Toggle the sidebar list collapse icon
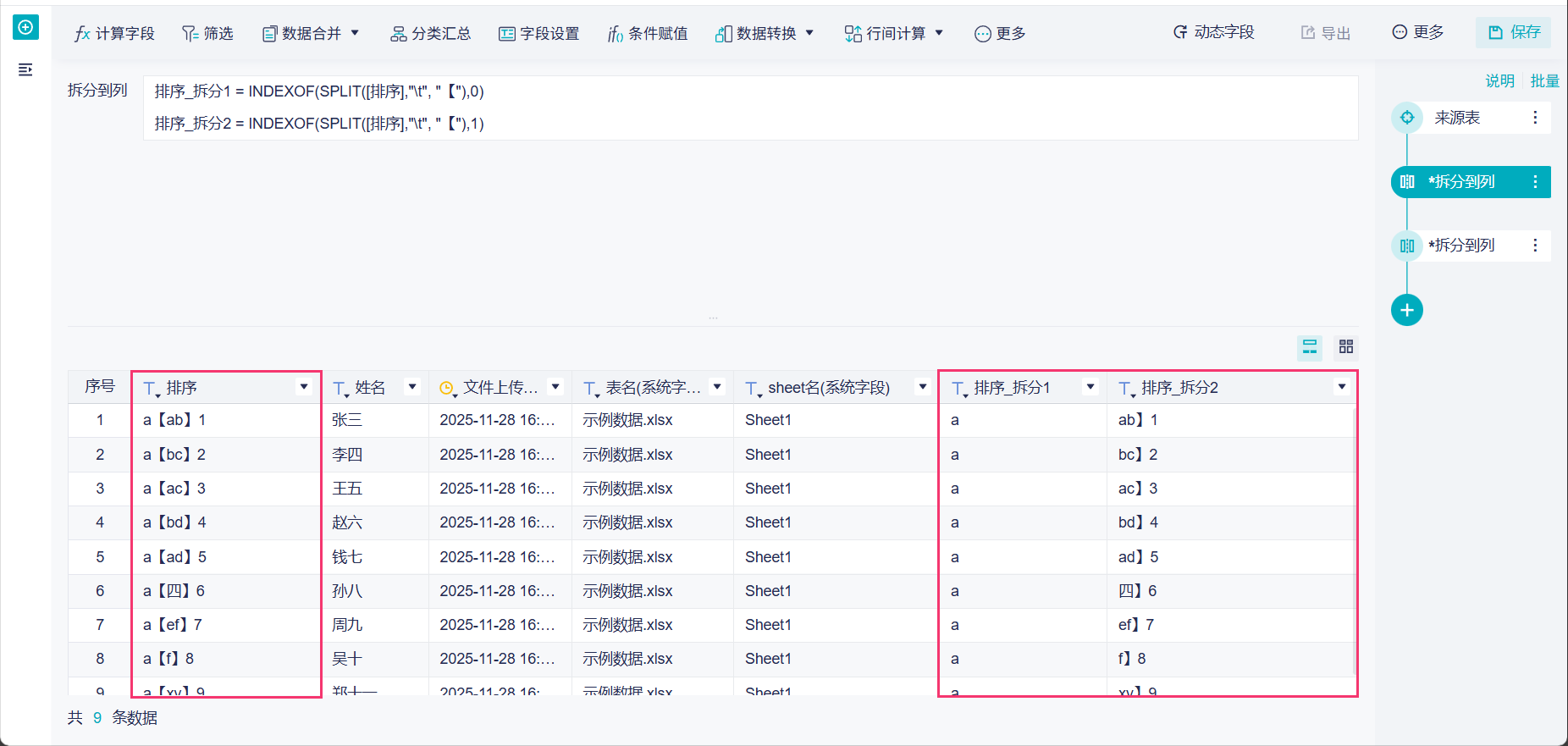The width and height of the screenshot is (1568, 746). pos(25,69)
